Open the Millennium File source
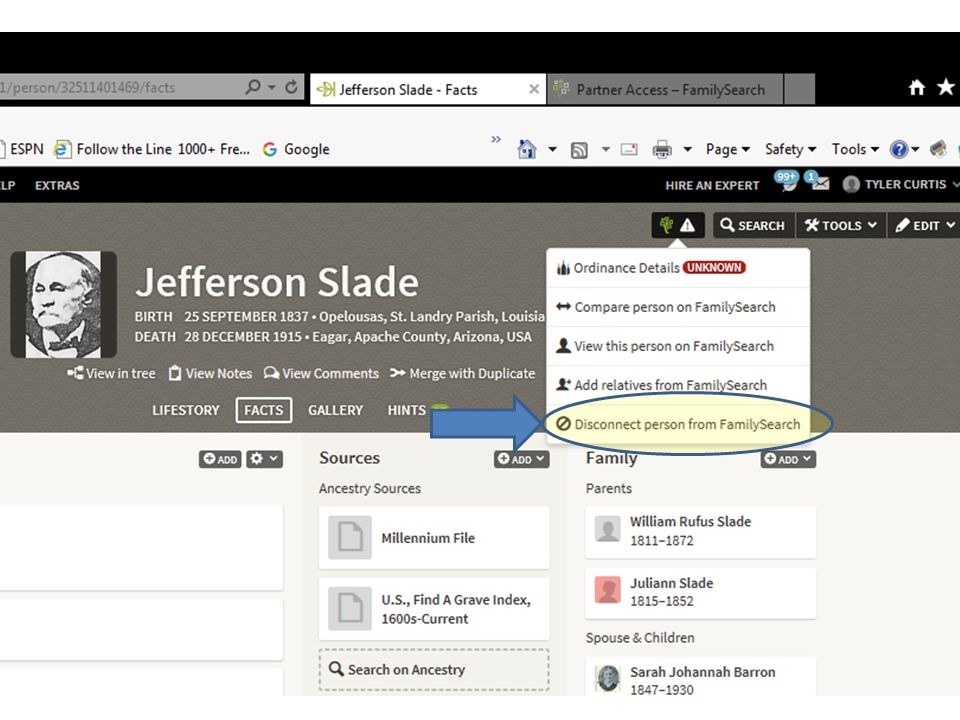Image resolution: width=960 pixels, height=720 pixels. (434, 538)
